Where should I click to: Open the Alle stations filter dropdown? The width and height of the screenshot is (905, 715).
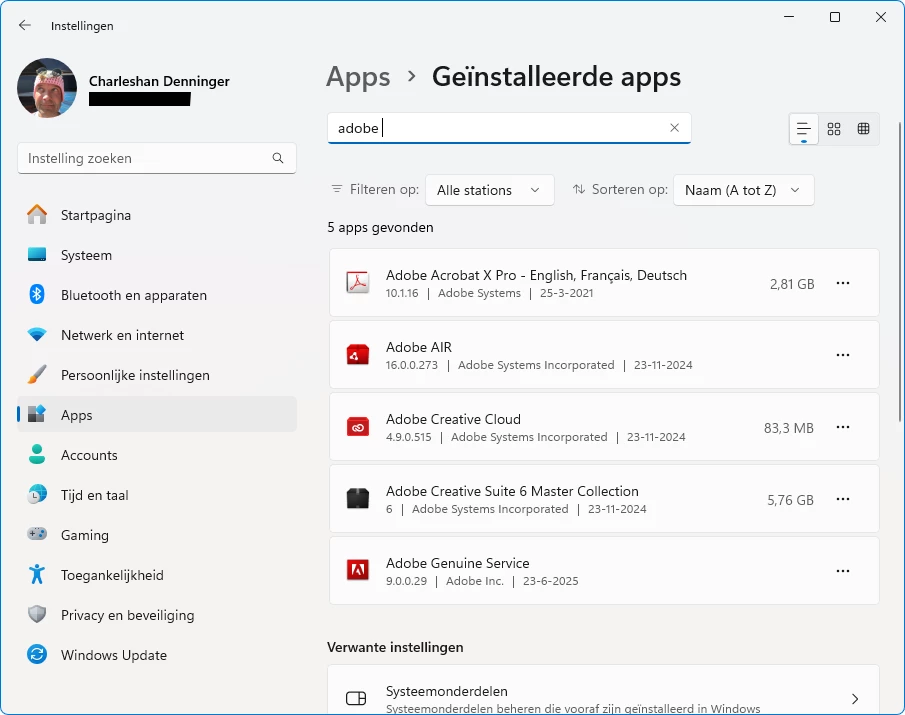(x=489, y=190)
